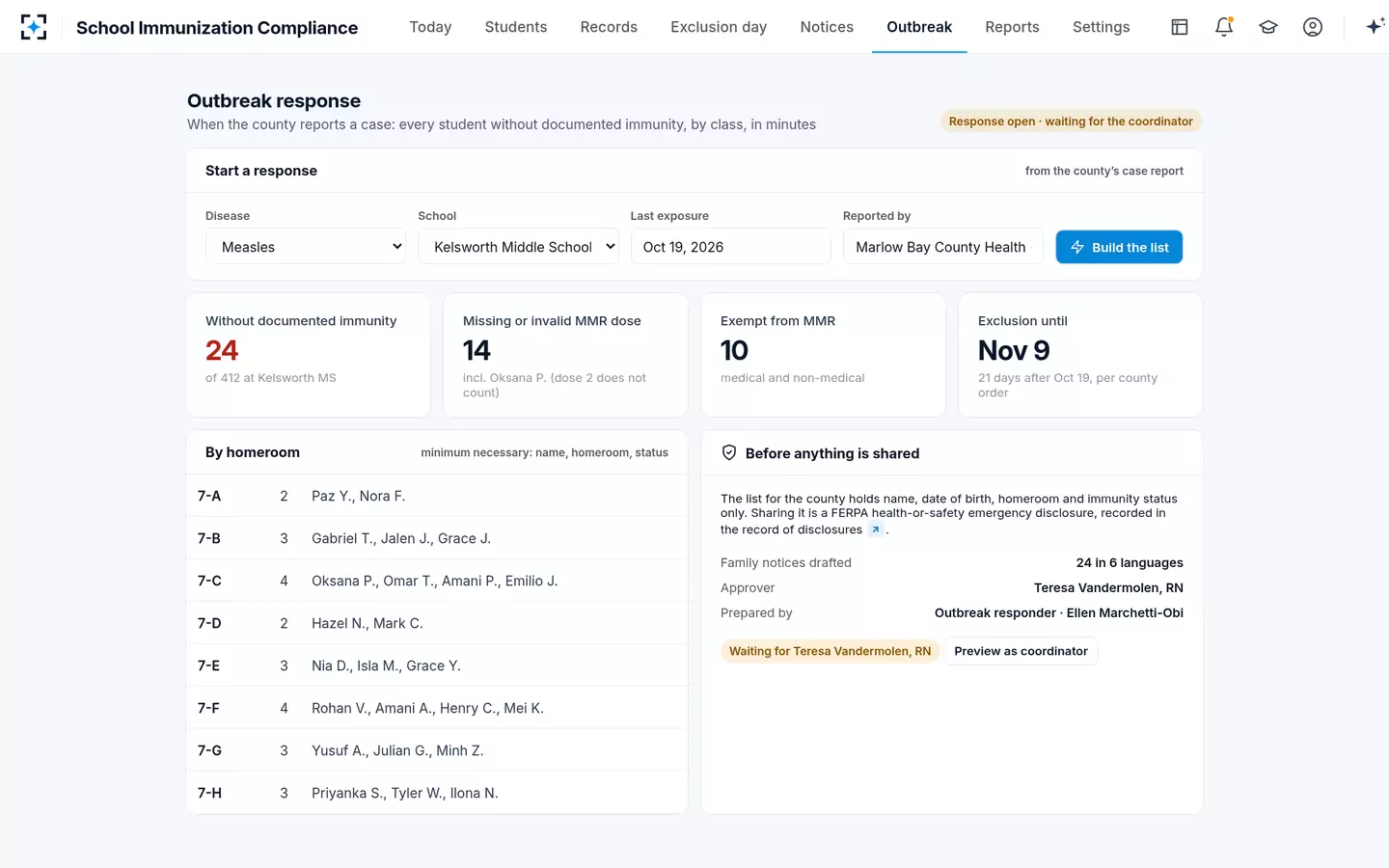This screenshot has height=868, width=1389.
Task: Click the Exempt from MMR card
Action: point(823,355)
